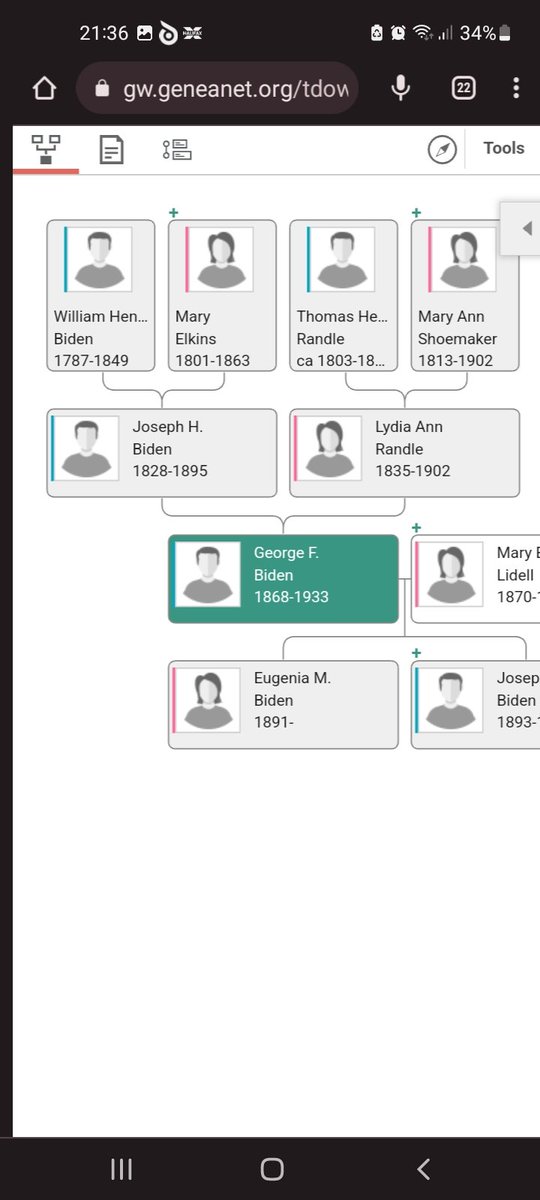
Task: Tap gallery image notification icon
Action: click(145, 33)
